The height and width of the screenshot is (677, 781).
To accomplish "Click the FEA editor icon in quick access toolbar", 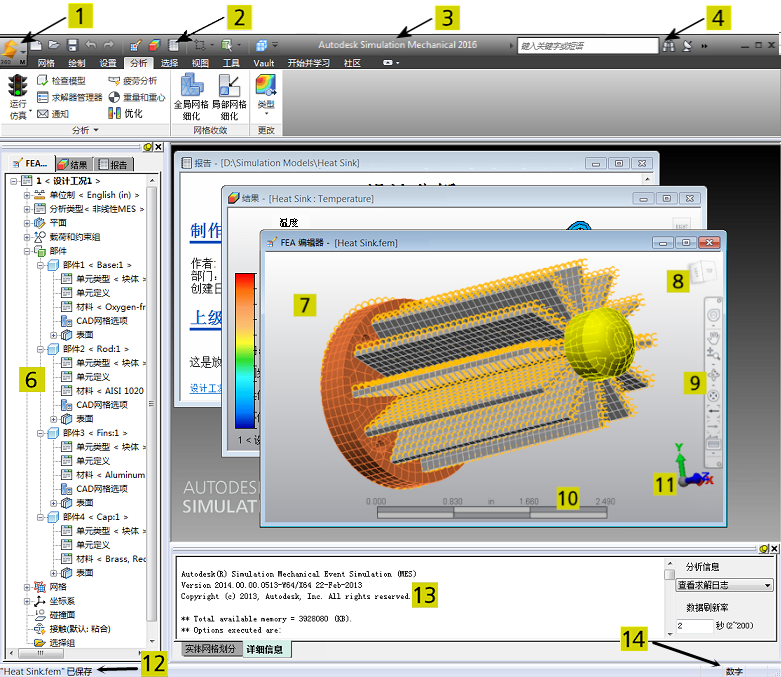I will tap(135, 45).
